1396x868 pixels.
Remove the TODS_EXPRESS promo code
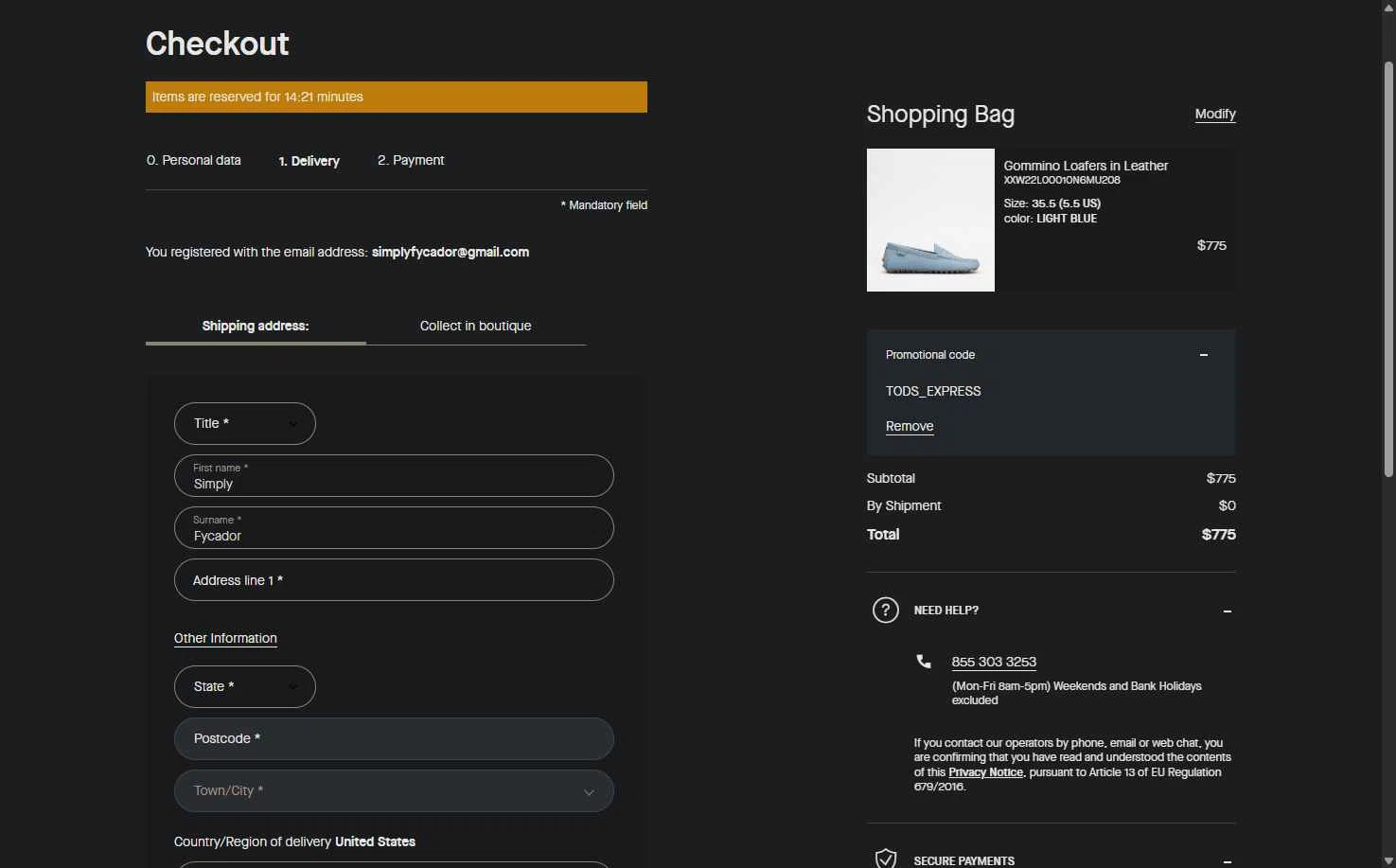pos(910,426)
